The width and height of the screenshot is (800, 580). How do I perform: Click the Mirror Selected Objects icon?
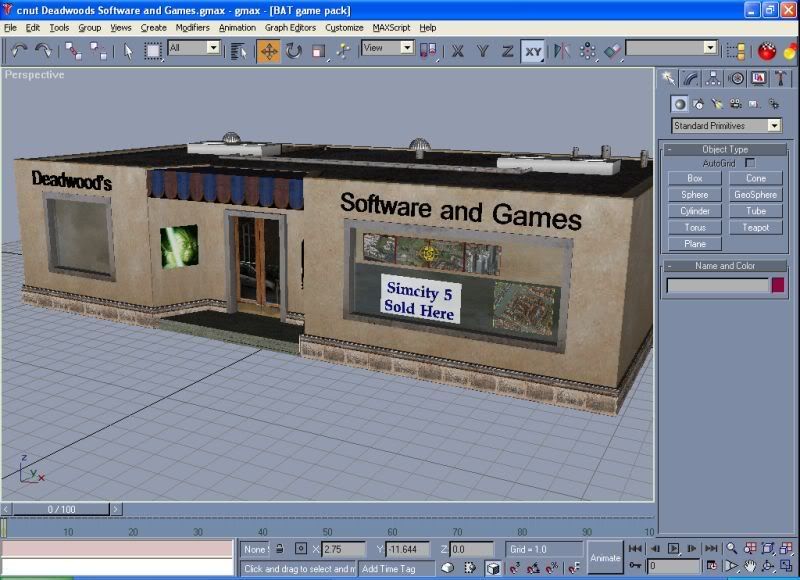coord(562,51)
